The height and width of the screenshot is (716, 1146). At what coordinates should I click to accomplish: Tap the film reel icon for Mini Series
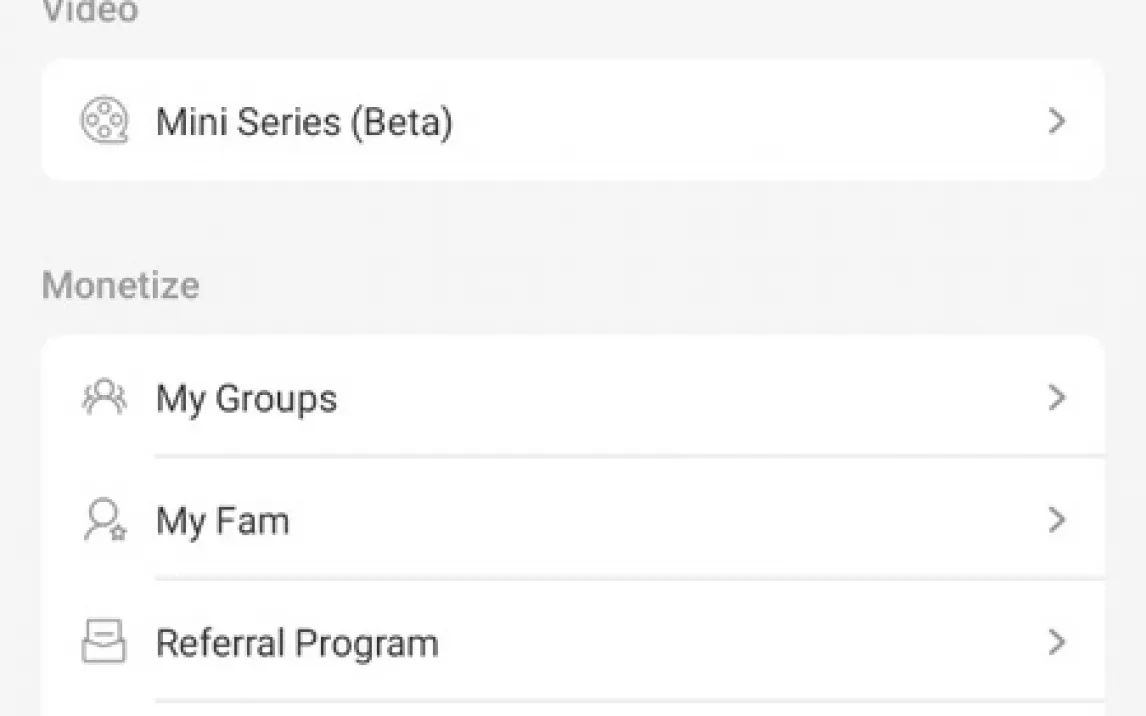pyautogui.click(x=104, y=121)
